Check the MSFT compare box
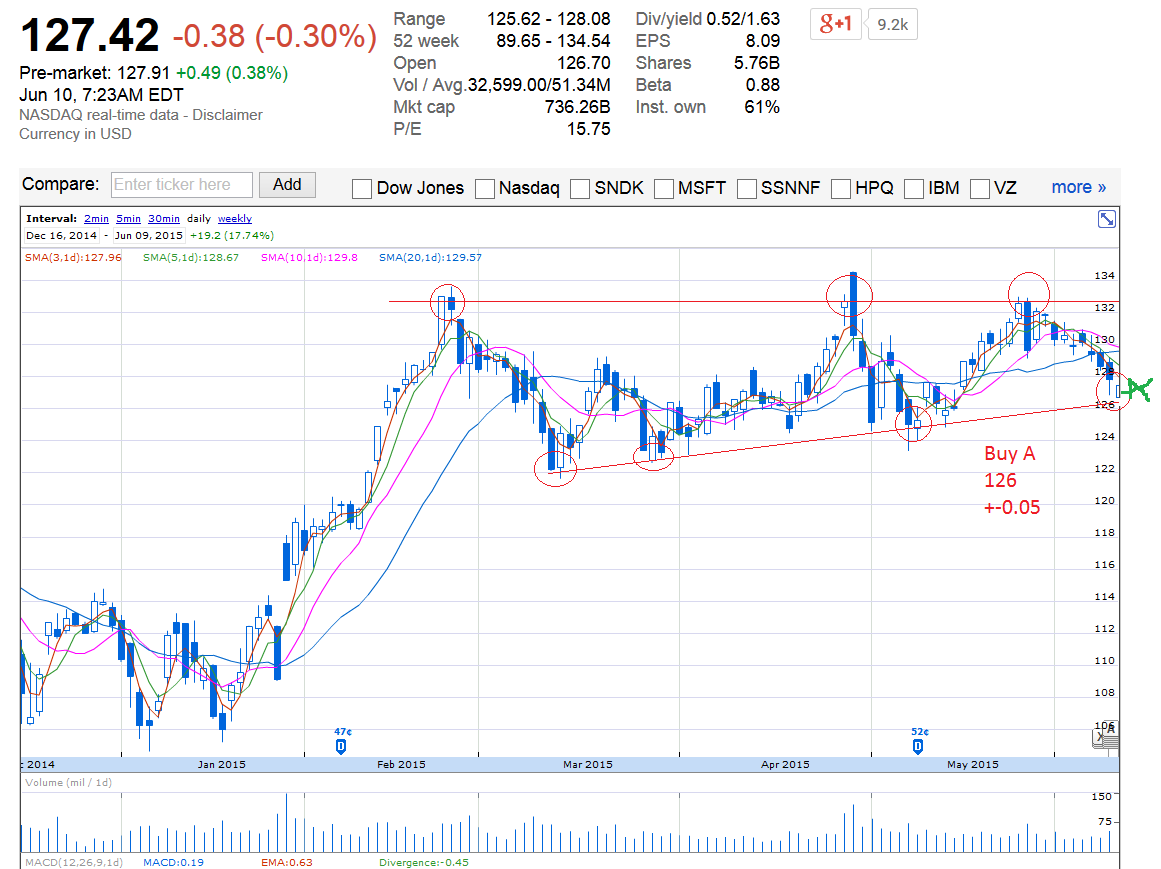1161x869 pixels. click(664, 188)
